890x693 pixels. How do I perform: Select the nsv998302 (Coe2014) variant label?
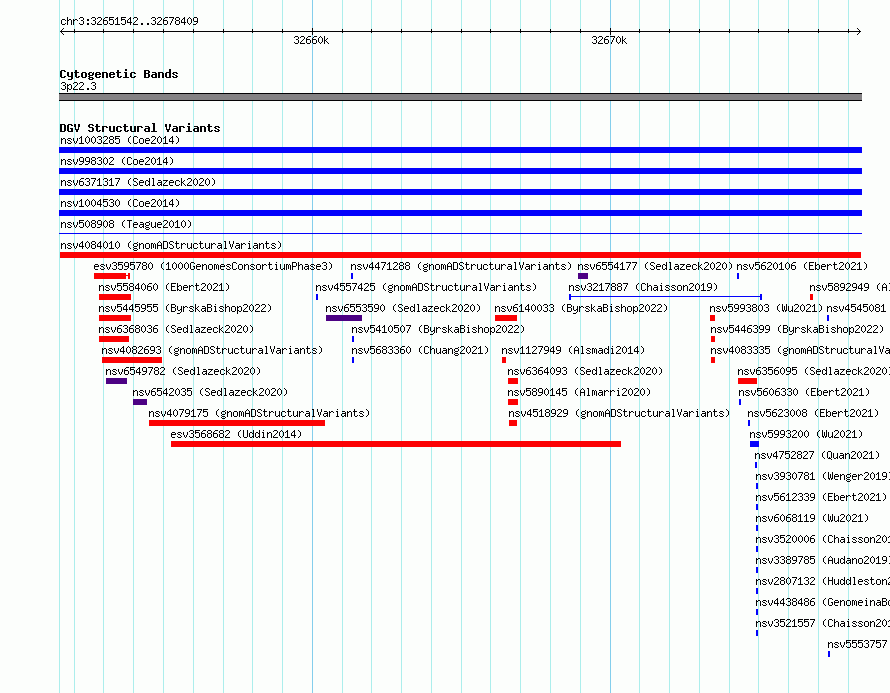coord(117,161)
